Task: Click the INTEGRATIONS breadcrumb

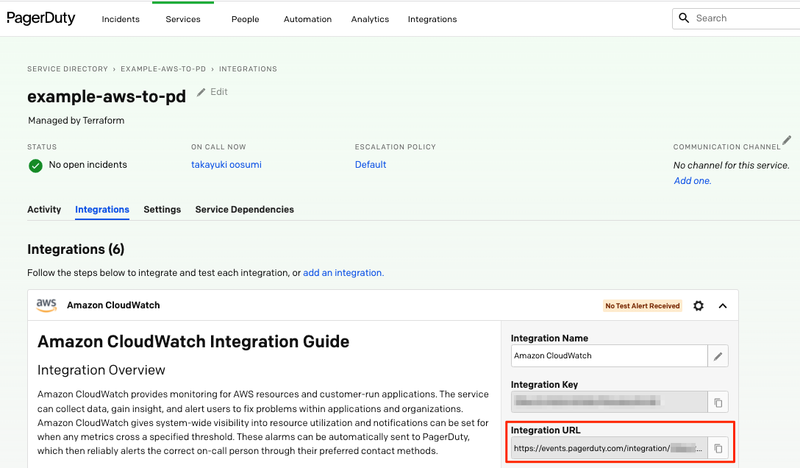Action: 248,69
